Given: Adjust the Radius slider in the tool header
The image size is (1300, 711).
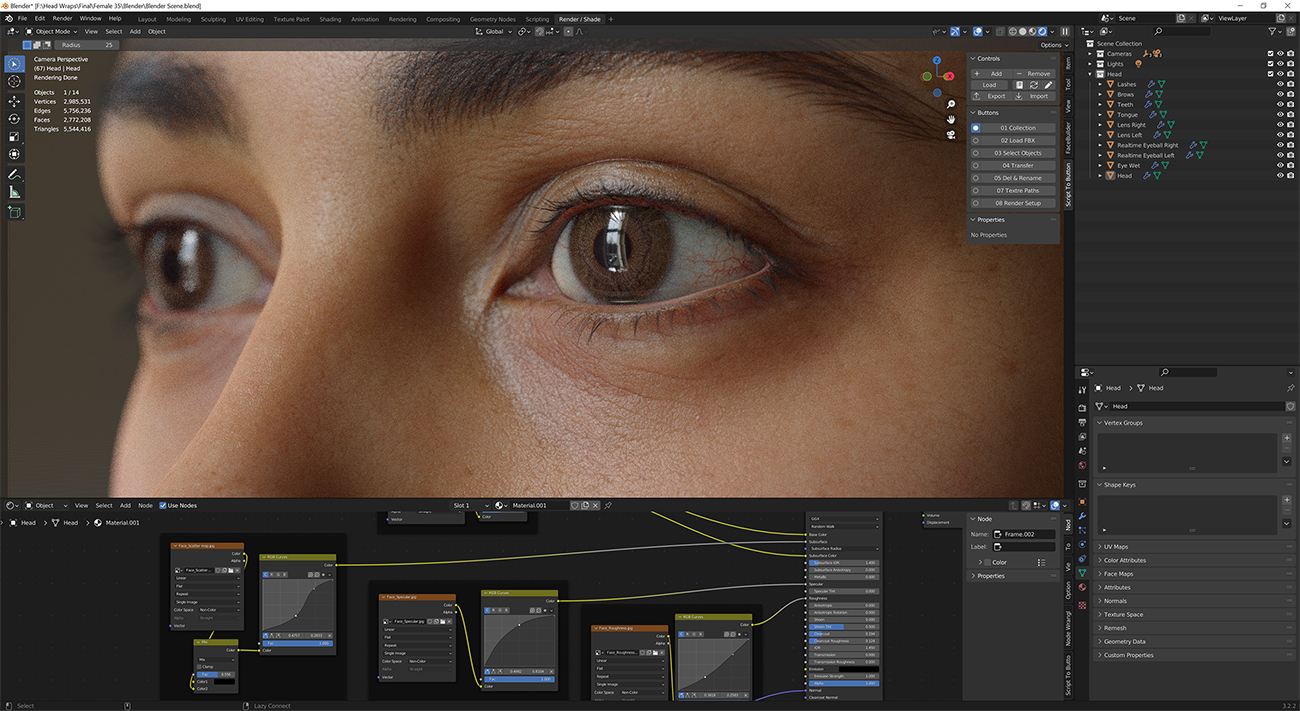Looking at the screenshot, I should 85,44.
